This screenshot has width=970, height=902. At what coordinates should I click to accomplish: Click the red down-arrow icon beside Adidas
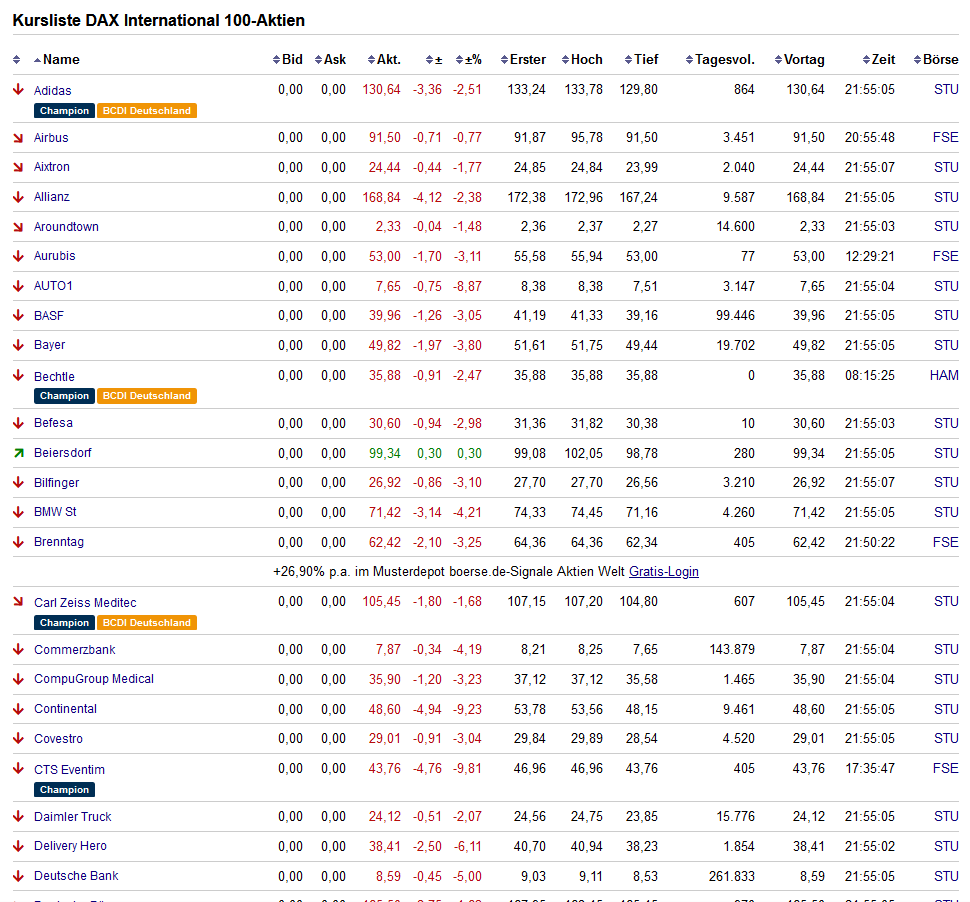pyautogui.click(x=18, y=90)
